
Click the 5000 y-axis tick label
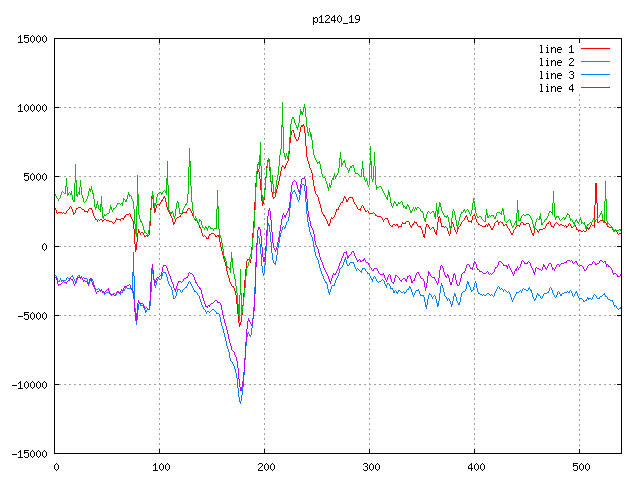[35, 177]
